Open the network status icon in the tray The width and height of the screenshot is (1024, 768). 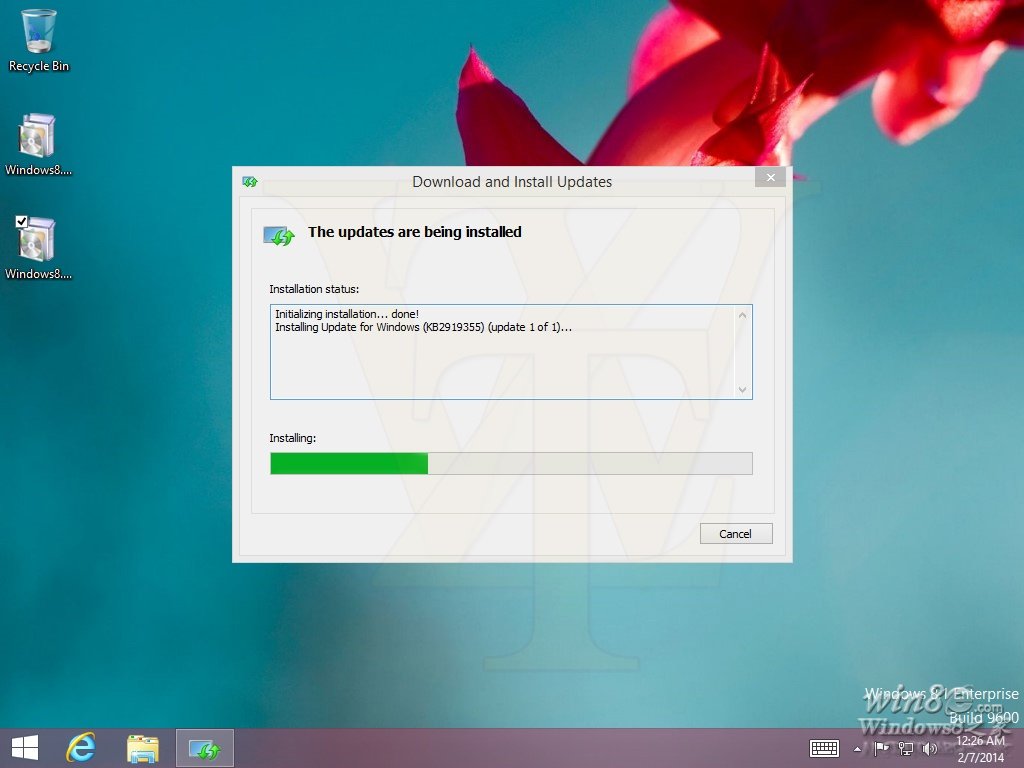905,748
